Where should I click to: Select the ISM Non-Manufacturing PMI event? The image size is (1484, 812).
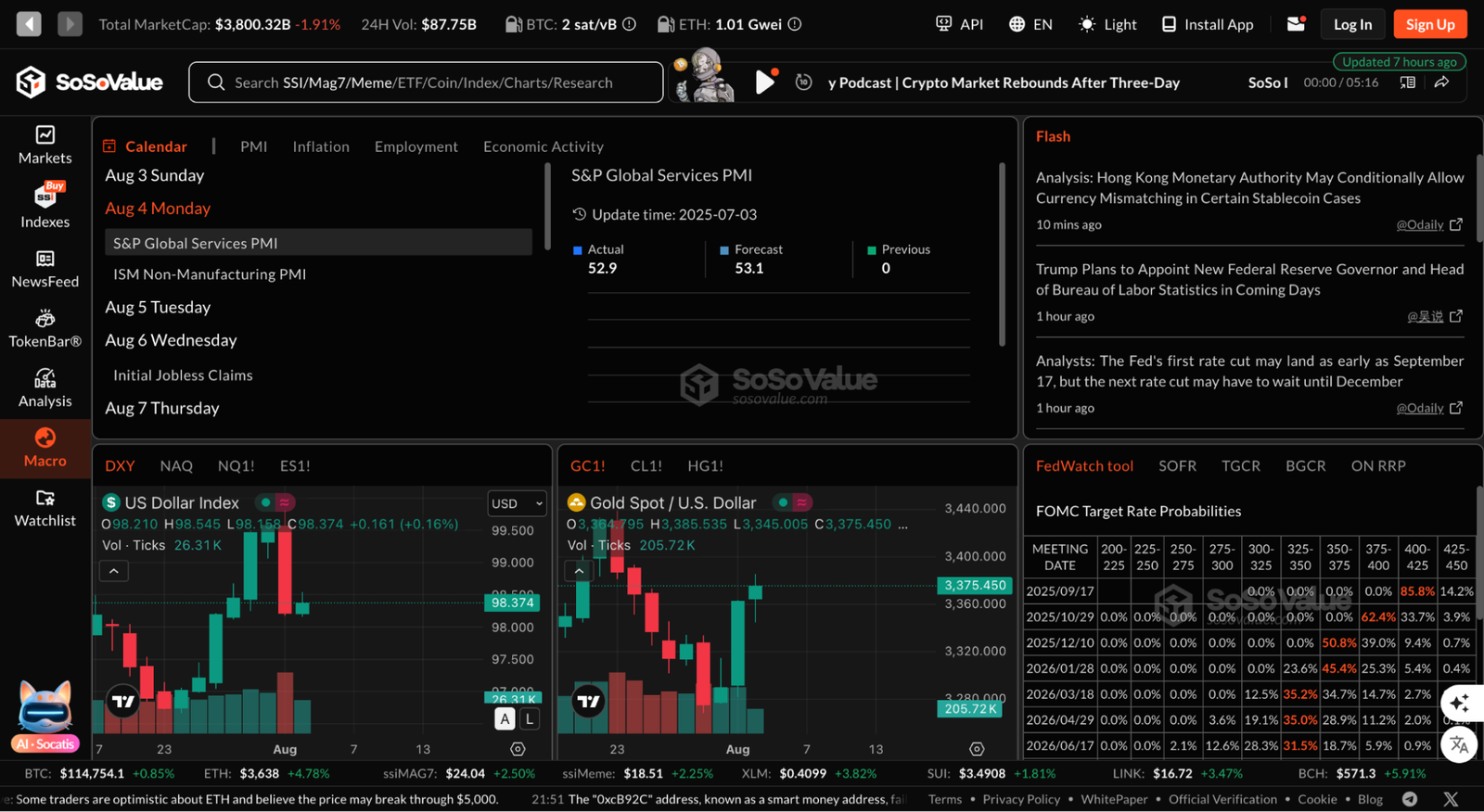click(210, 274)
